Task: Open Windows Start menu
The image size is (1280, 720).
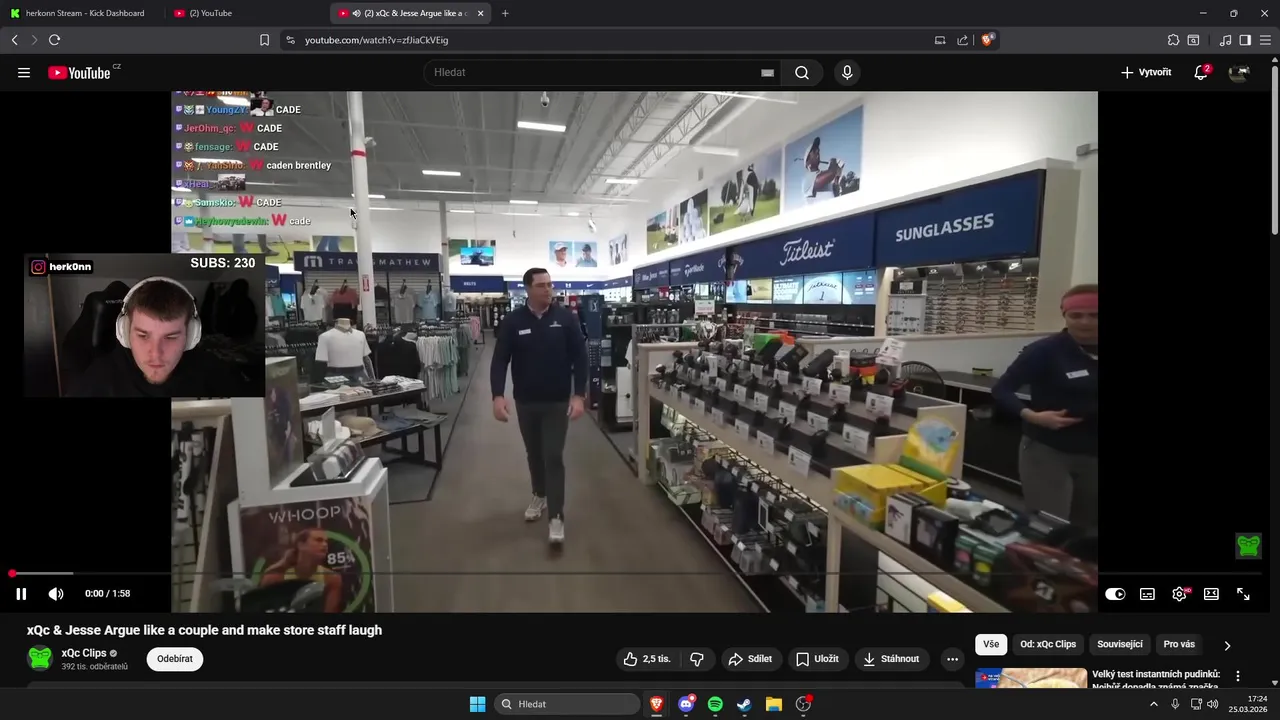Action: click(478, 704)
